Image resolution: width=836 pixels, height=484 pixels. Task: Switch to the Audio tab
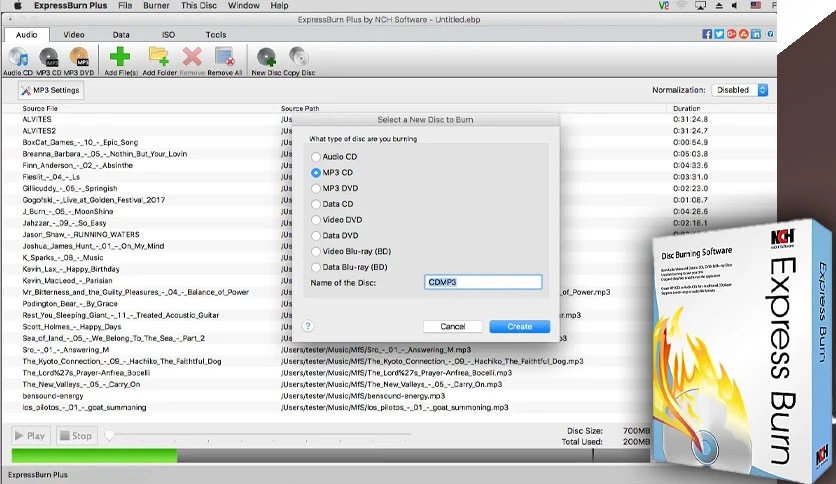27,35
